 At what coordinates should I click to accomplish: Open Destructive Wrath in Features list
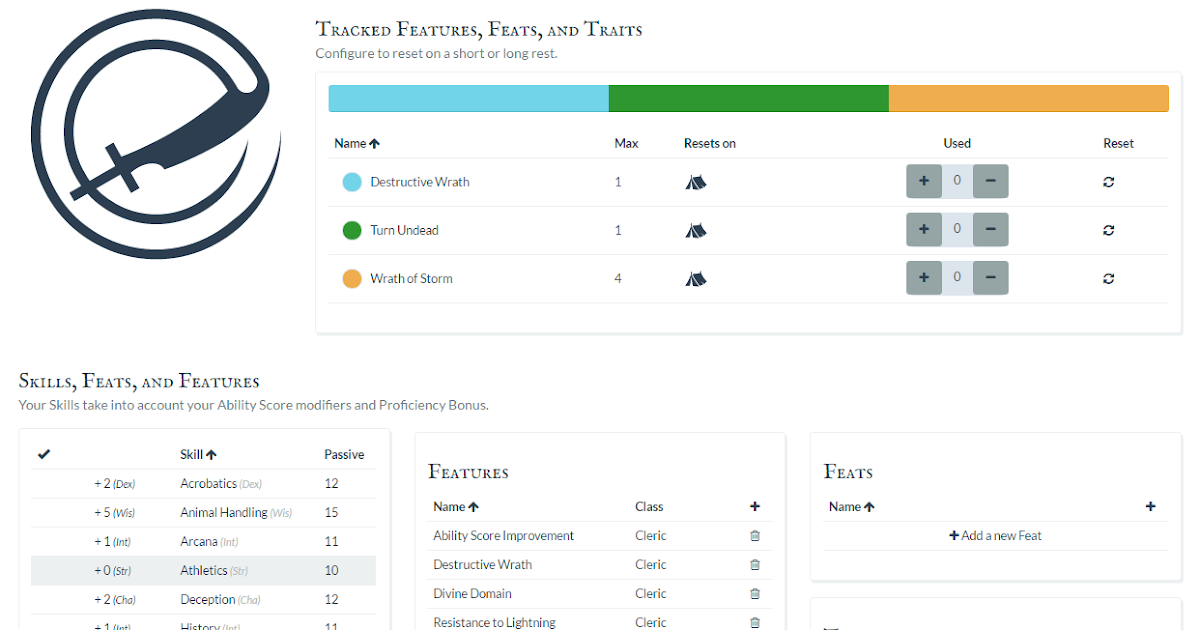(x=482, y=565)
